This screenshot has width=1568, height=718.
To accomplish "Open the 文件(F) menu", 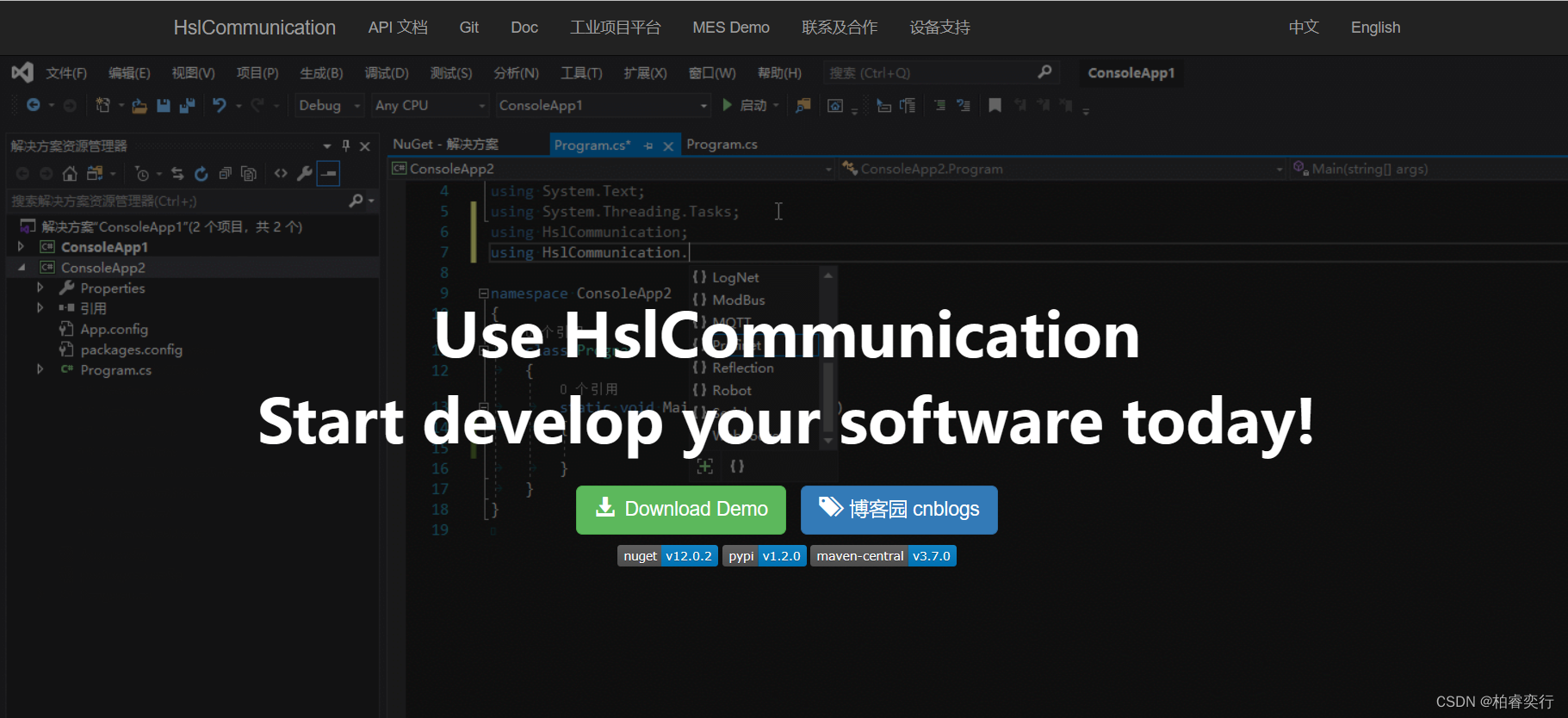I will (x=66, y=73).
